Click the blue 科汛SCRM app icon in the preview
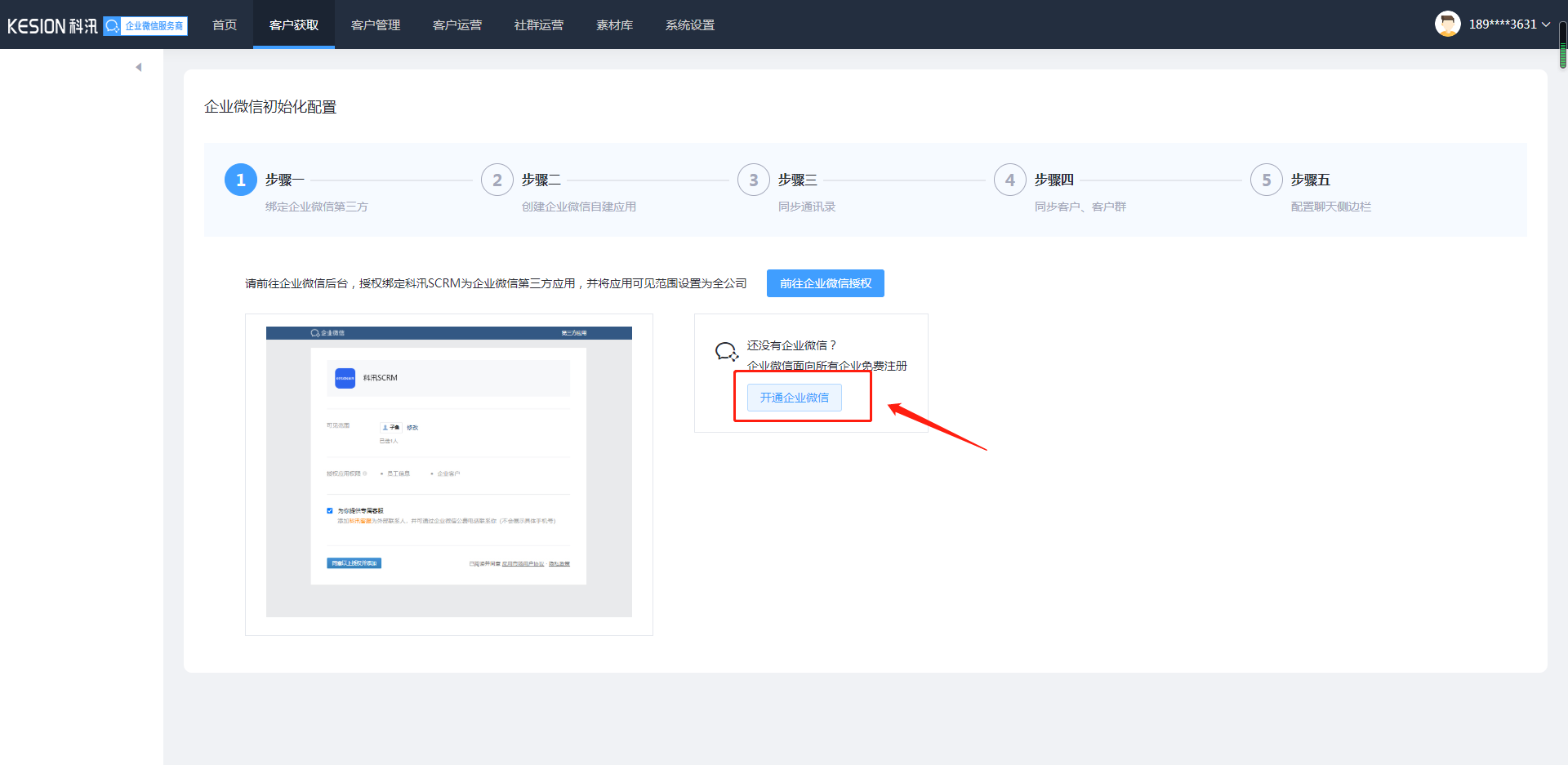The height and width of the screenshot is (765, 1568). [x=345, y=377]
